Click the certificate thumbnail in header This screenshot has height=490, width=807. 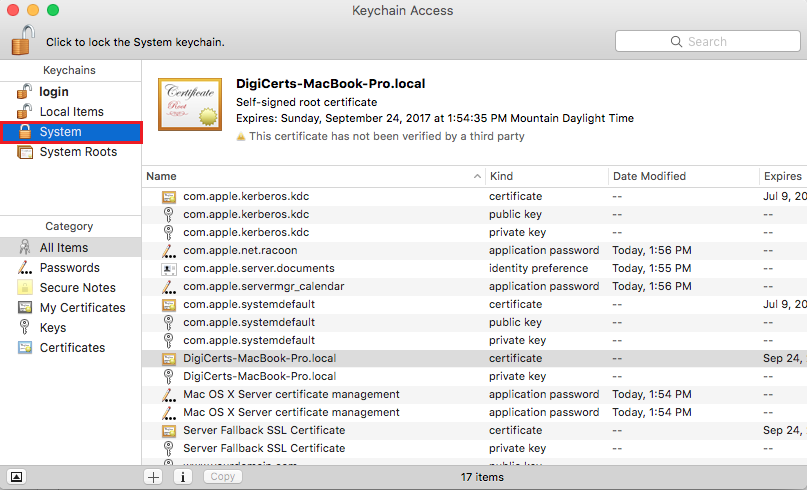(189, 105)
